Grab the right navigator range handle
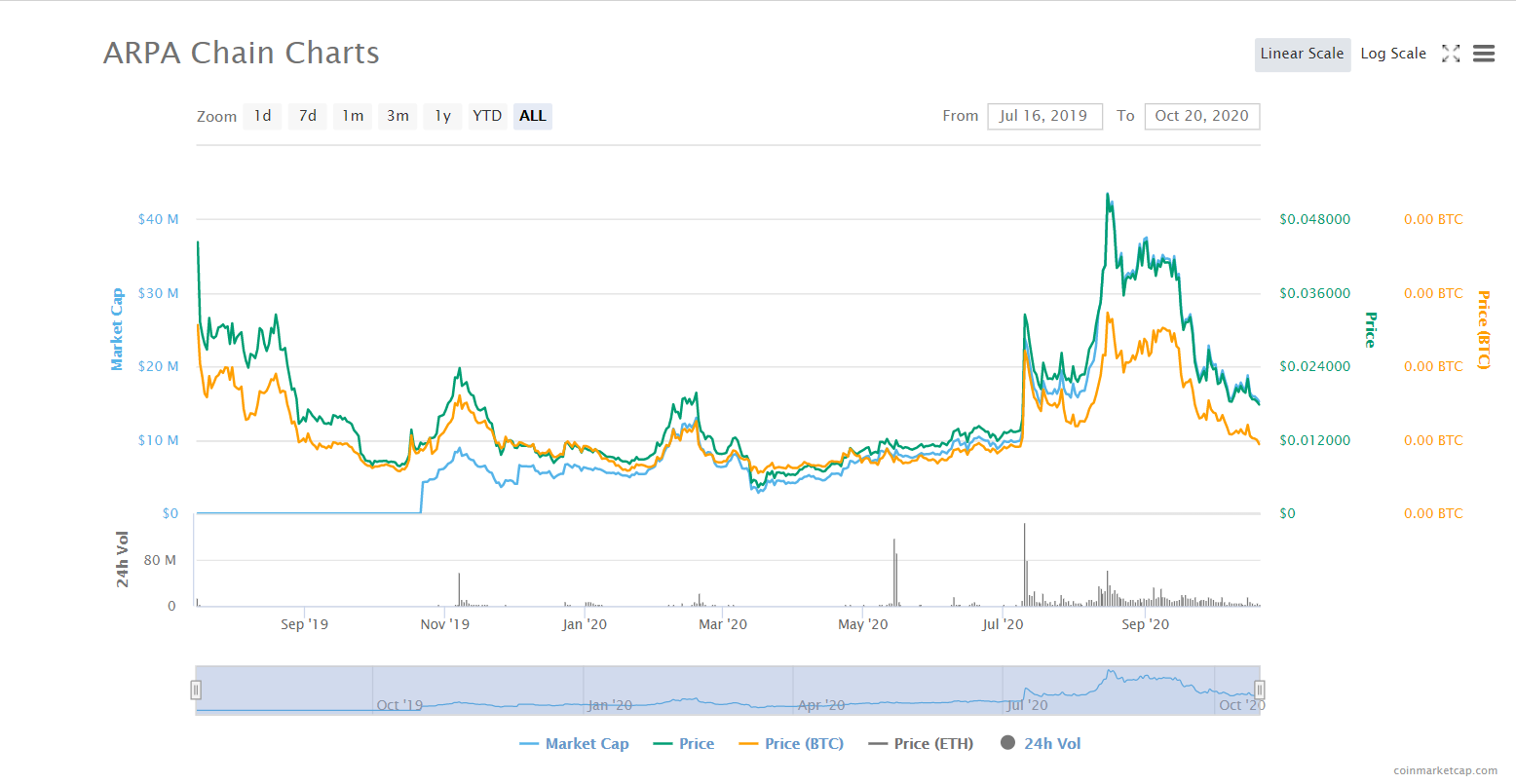1516x784 pixels. point(1259,691)
